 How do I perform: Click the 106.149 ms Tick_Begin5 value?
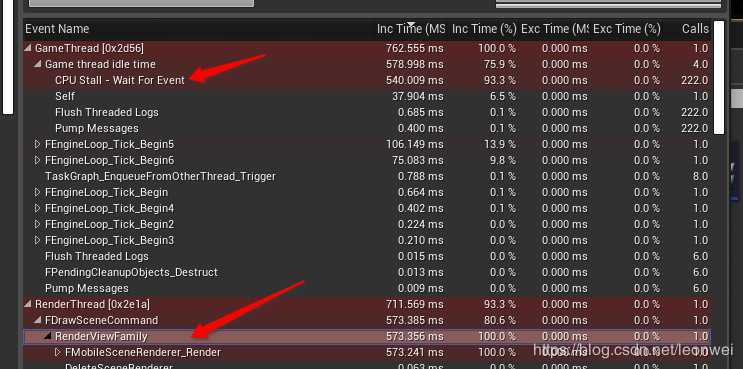[415, 144]
